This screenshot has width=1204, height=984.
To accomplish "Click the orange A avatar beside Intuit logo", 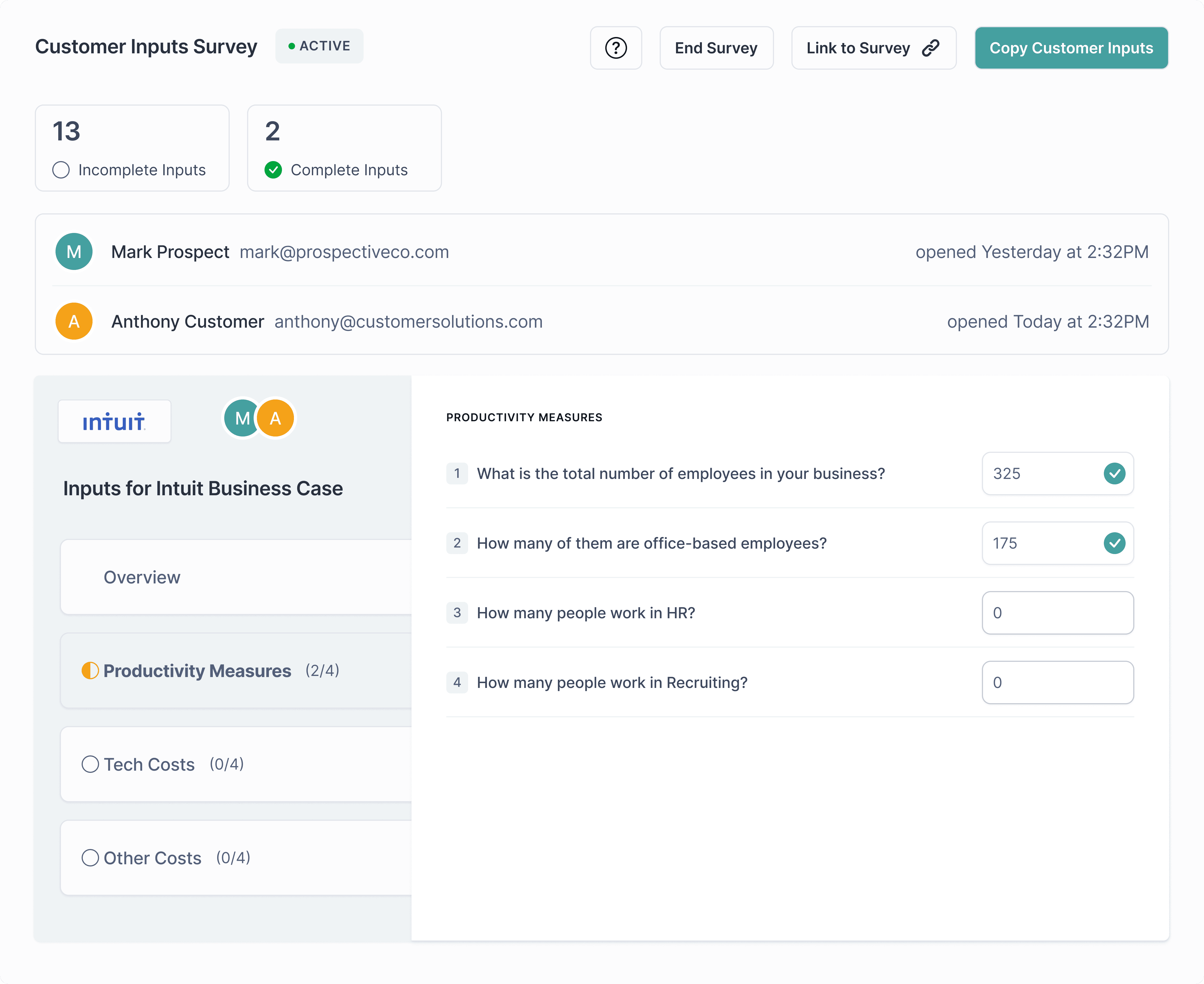I will coord(276,418).
